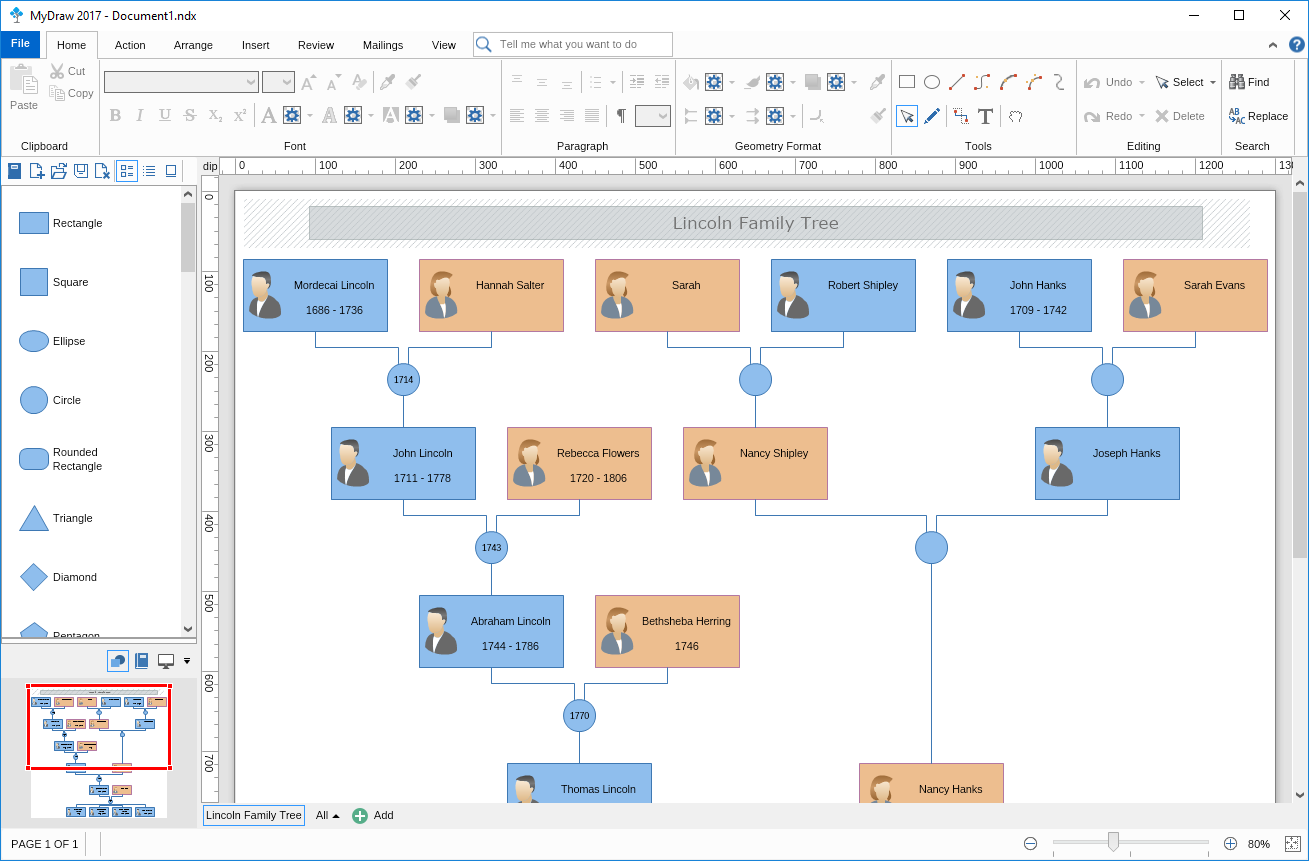Toggle subscript formatting
The image size is (1309, 861).
pyautogui.click(x=215, y=116)
